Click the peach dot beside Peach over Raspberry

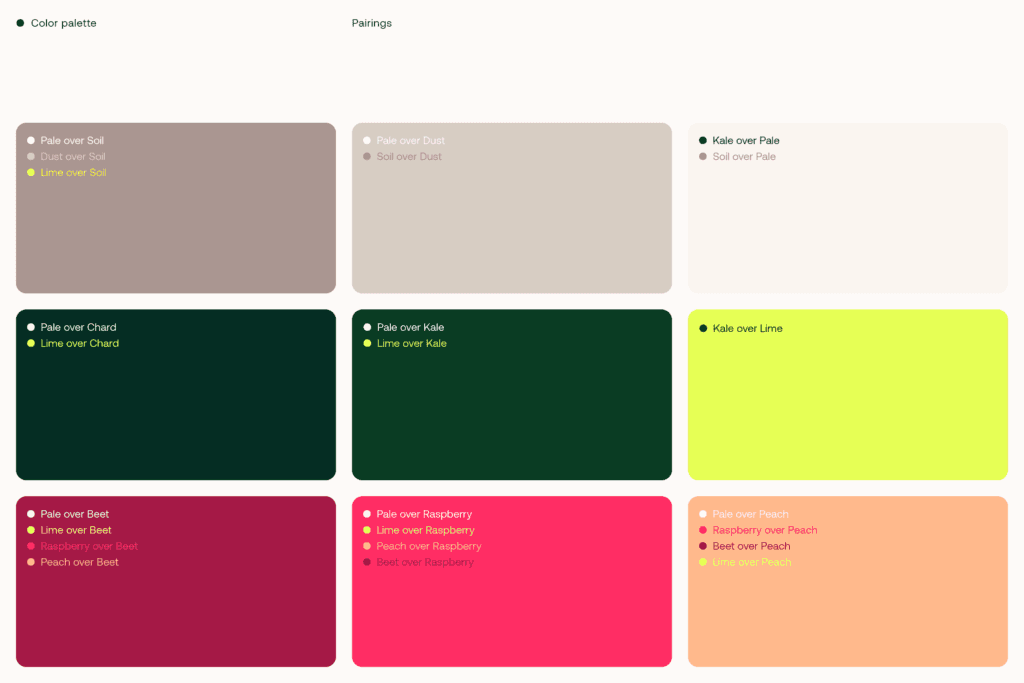coord(367,546)
